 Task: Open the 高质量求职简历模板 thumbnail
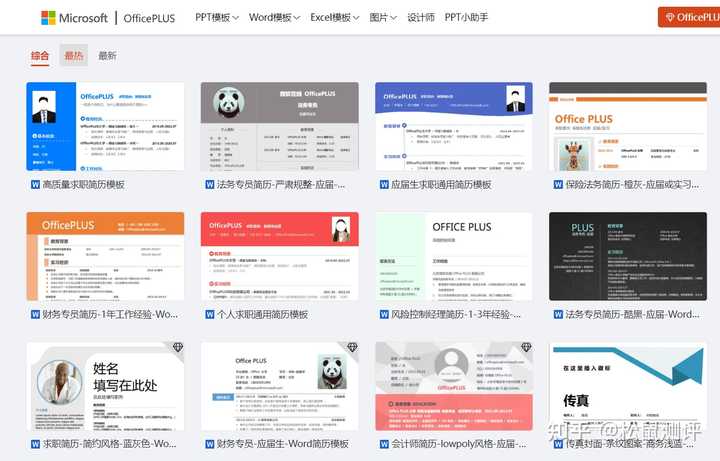(x=105, y=126)
